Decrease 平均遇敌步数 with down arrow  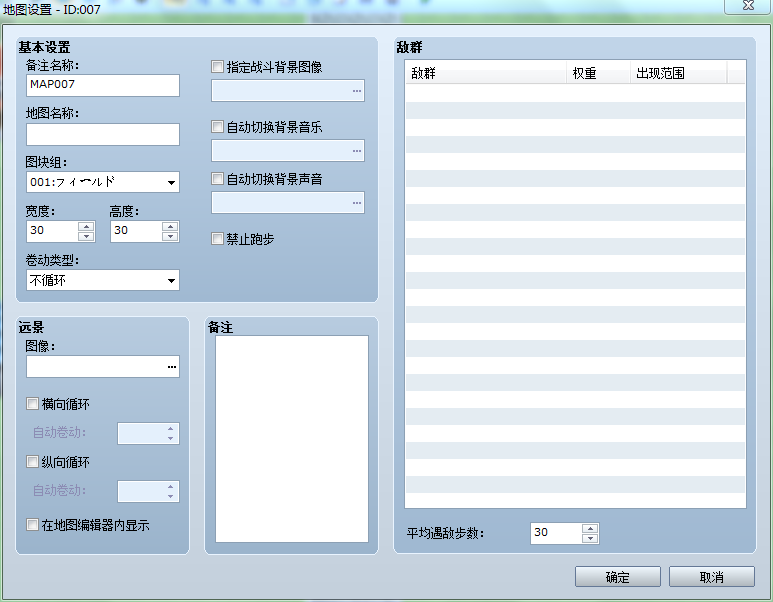(x=590, y=538)
